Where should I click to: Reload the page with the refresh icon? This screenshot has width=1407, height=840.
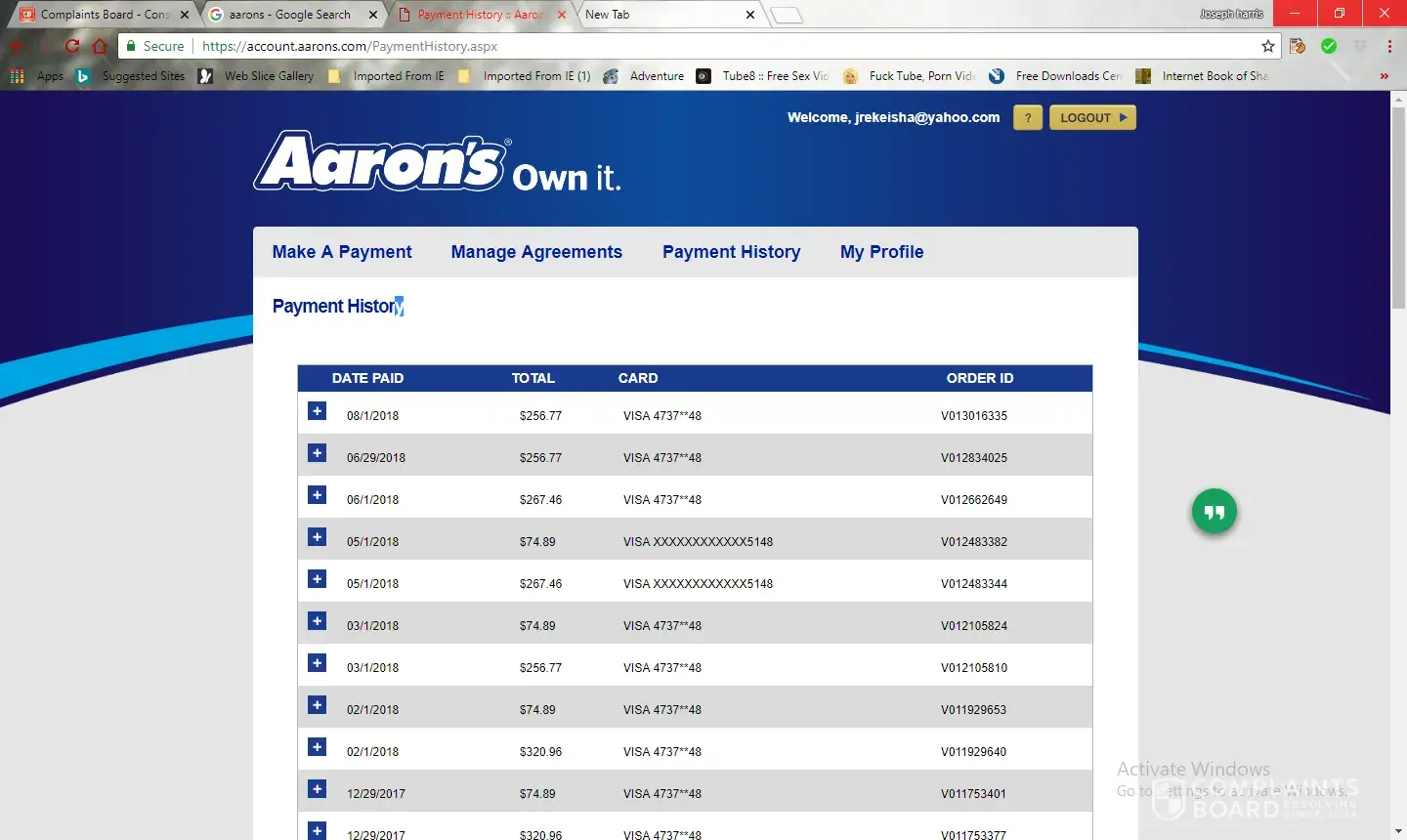[x=72, y=46]
